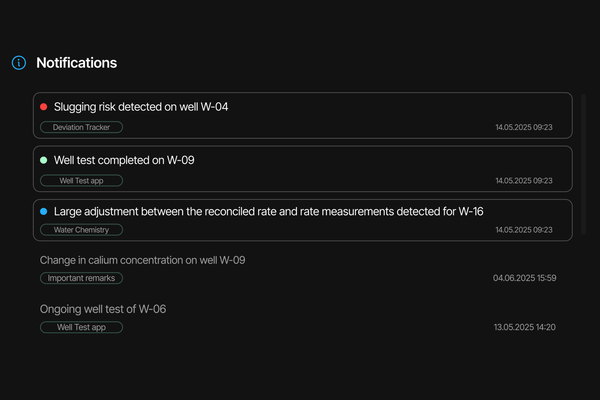
Task: Click the timestamp on the W-16 notification
Action: (x=524, y=230)
